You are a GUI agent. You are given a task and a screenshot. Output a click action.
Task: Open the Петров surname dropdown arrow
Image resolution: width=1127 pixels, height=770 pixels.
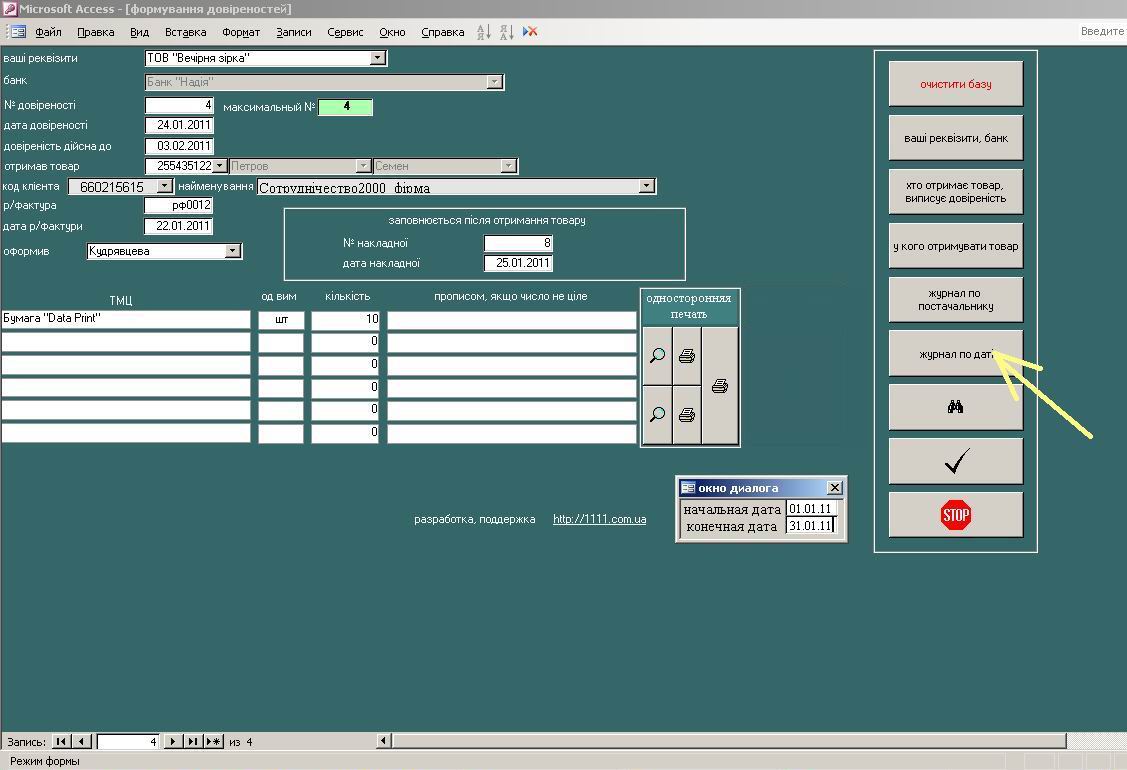[x=363, y=166]
